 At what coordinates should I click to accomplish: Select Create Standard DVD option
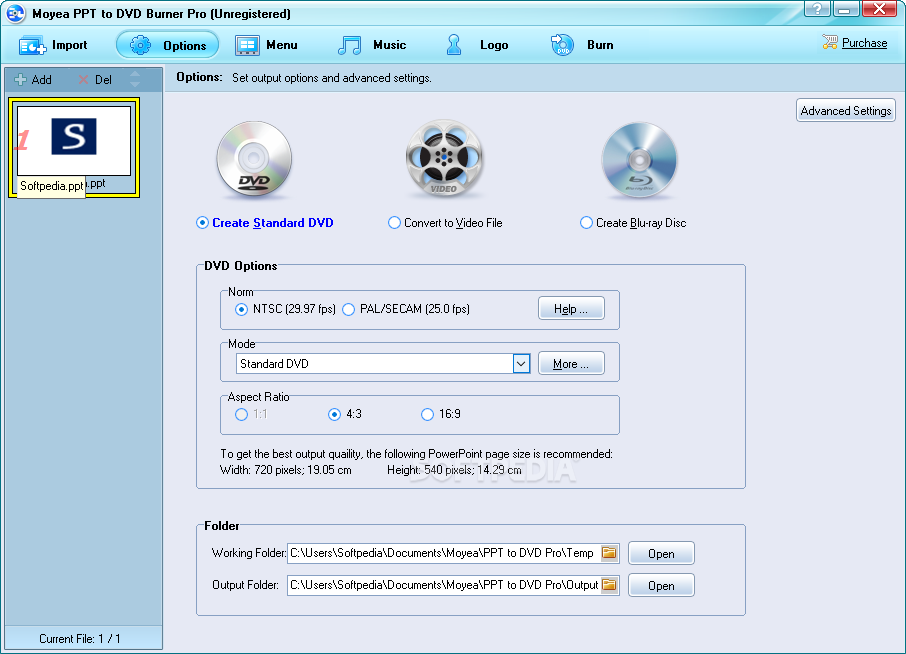[x=265, y=222]
